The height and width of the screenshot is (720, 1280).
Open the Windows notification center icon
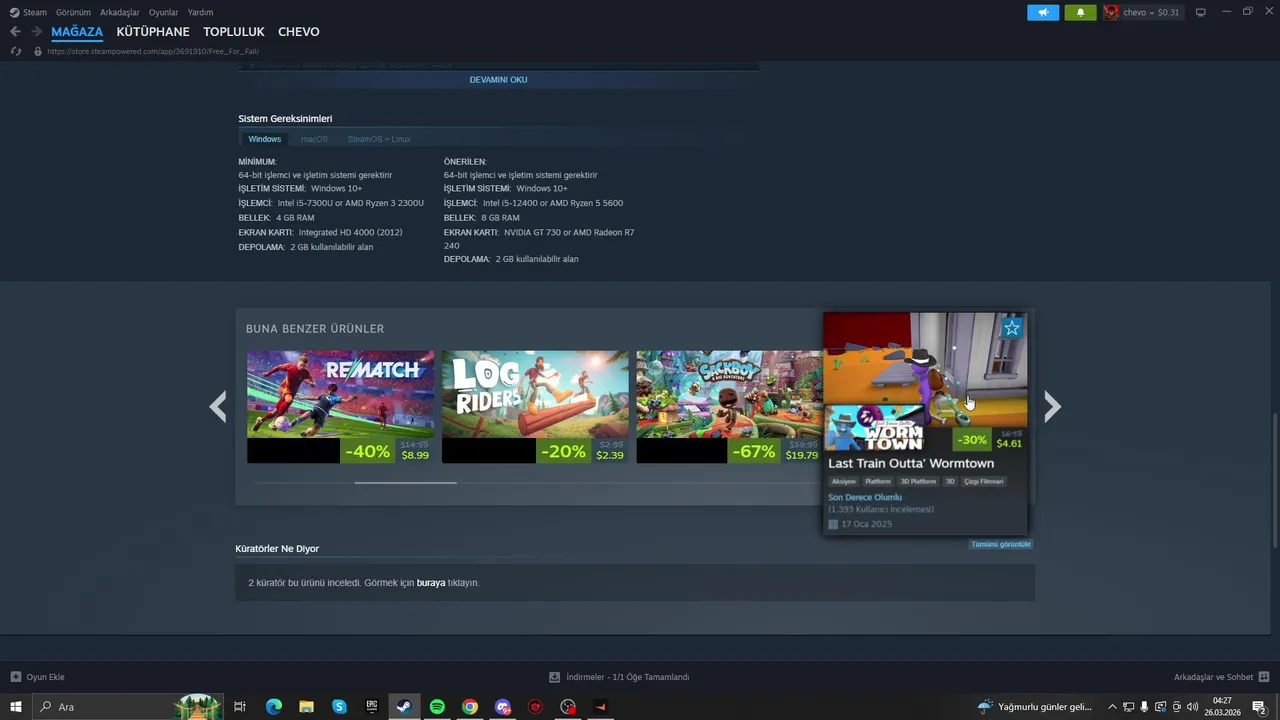(1259, 707)
